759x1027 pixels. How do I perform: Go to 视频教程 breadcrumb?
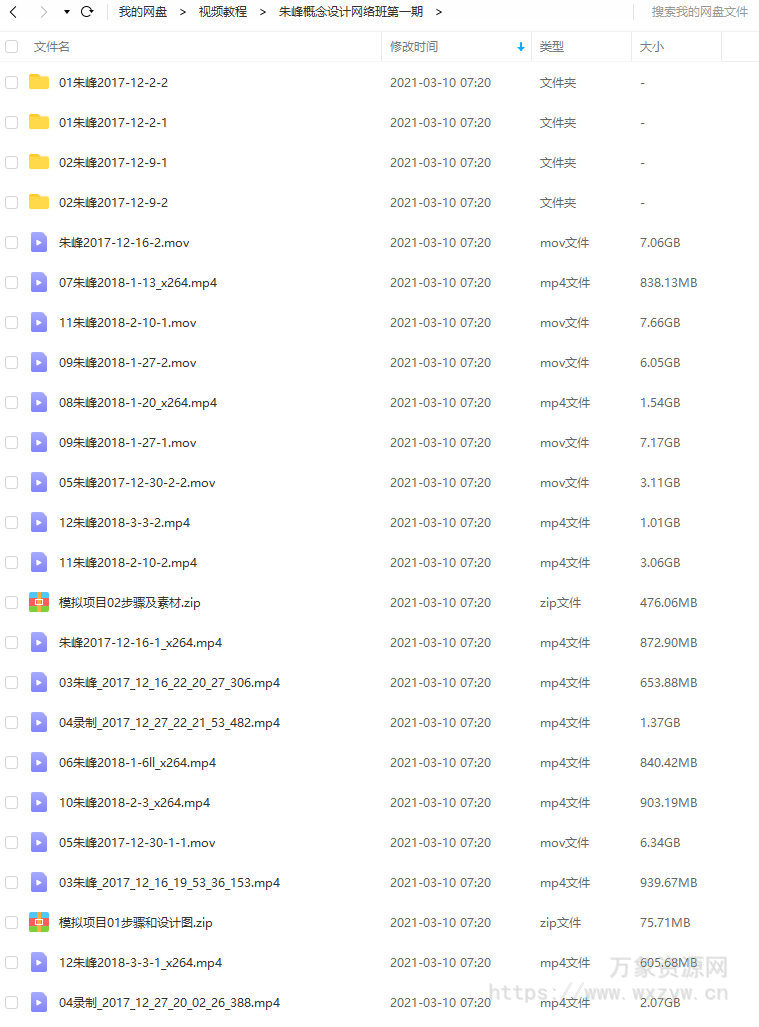(223, 12)
